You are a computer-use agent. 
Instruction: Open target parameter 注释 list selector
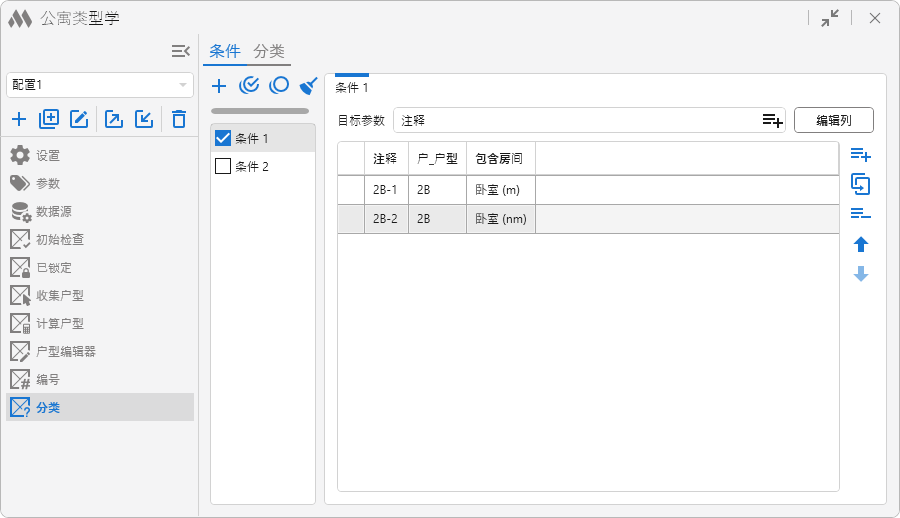pyautogui.click(x=771, y=120)
